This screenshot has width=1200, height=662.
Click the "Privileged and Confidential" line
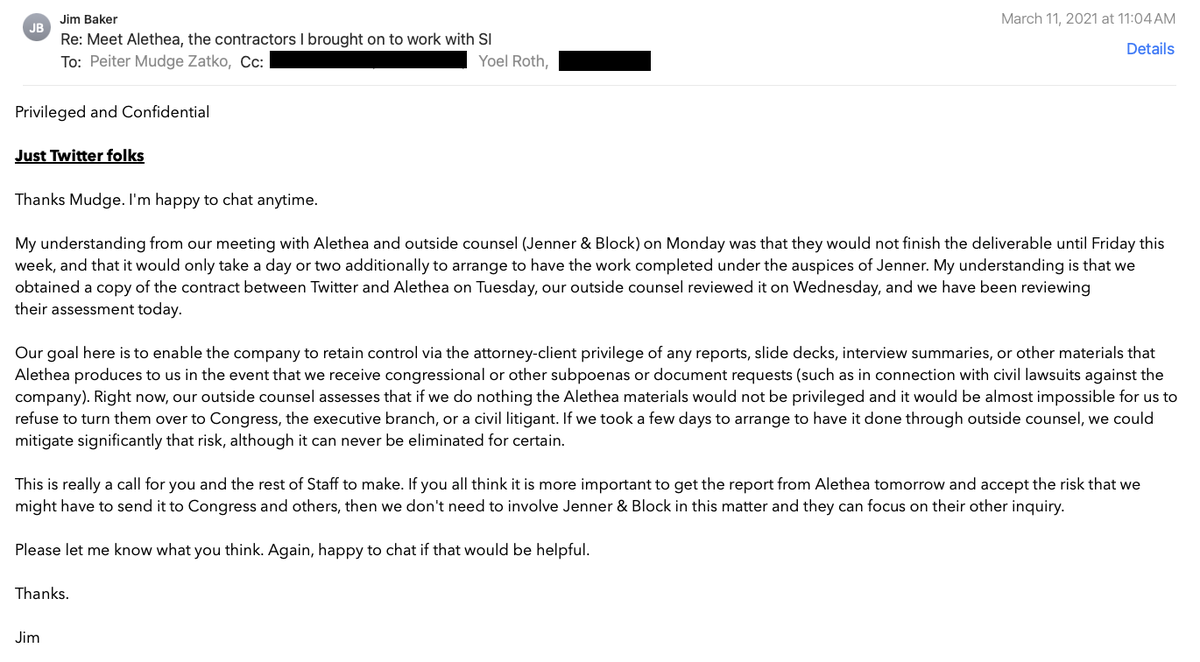112,112
